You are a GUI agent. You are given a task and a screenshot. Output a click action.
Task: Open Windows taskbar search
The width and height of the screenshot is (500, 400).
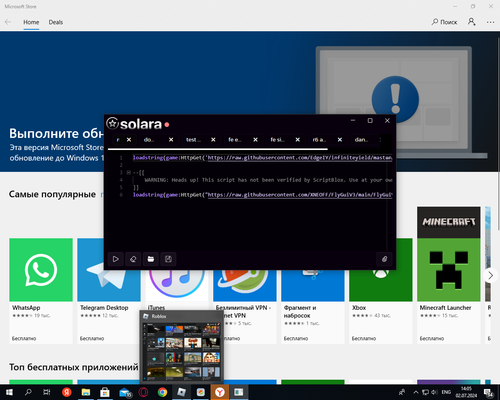(x=28, y=392)
